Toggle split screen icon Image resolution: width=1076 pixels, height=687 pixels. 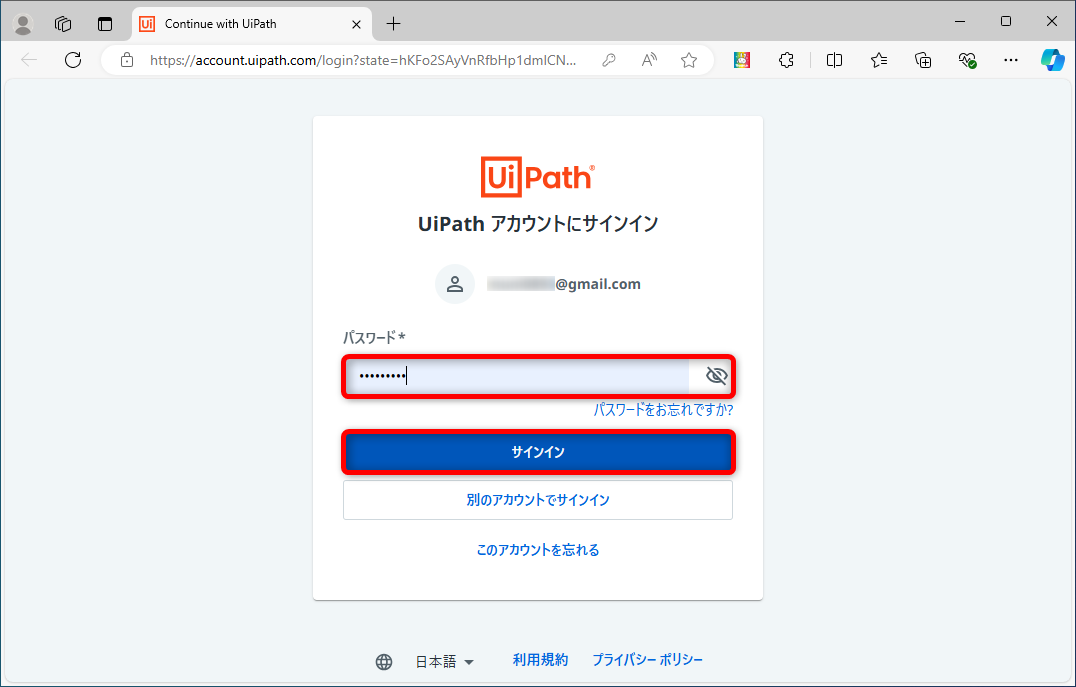pos(834,60)
